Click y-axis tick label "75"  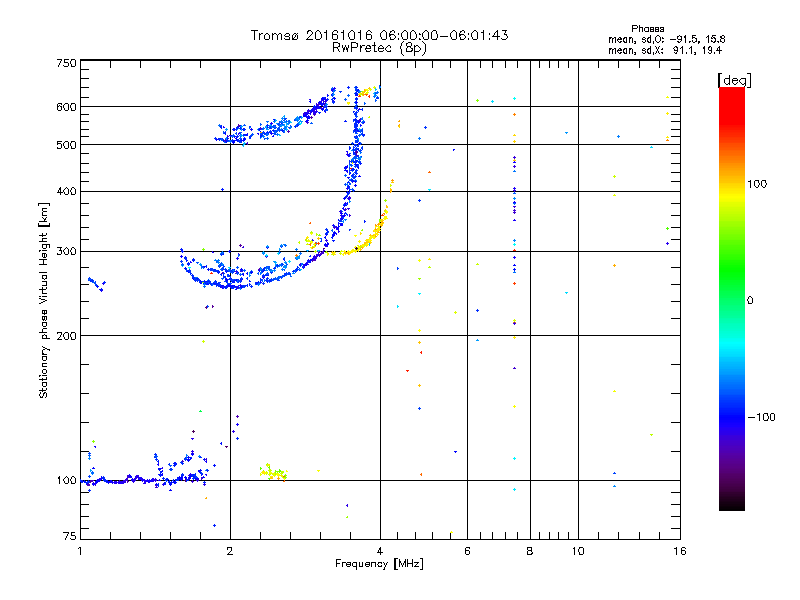[x=70, y=536]
